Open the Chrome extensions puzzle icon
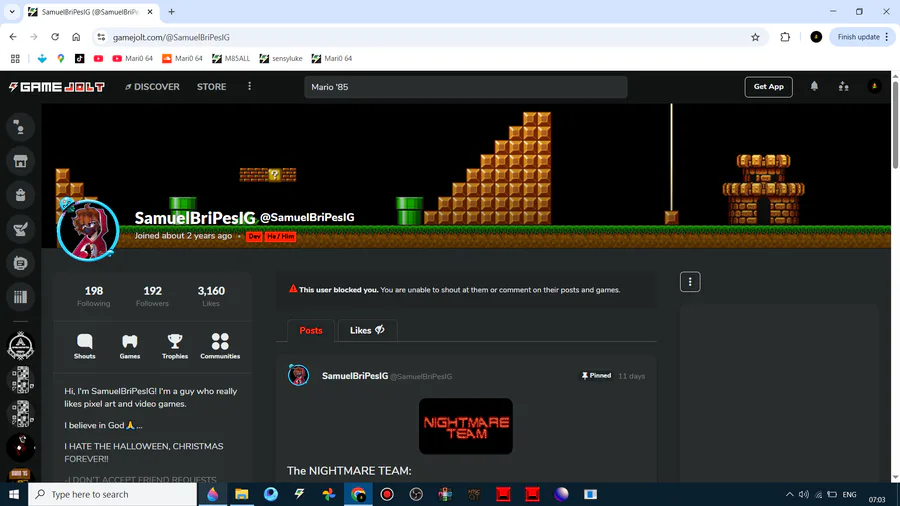The image size is (900, 506). tap(785, 37)
